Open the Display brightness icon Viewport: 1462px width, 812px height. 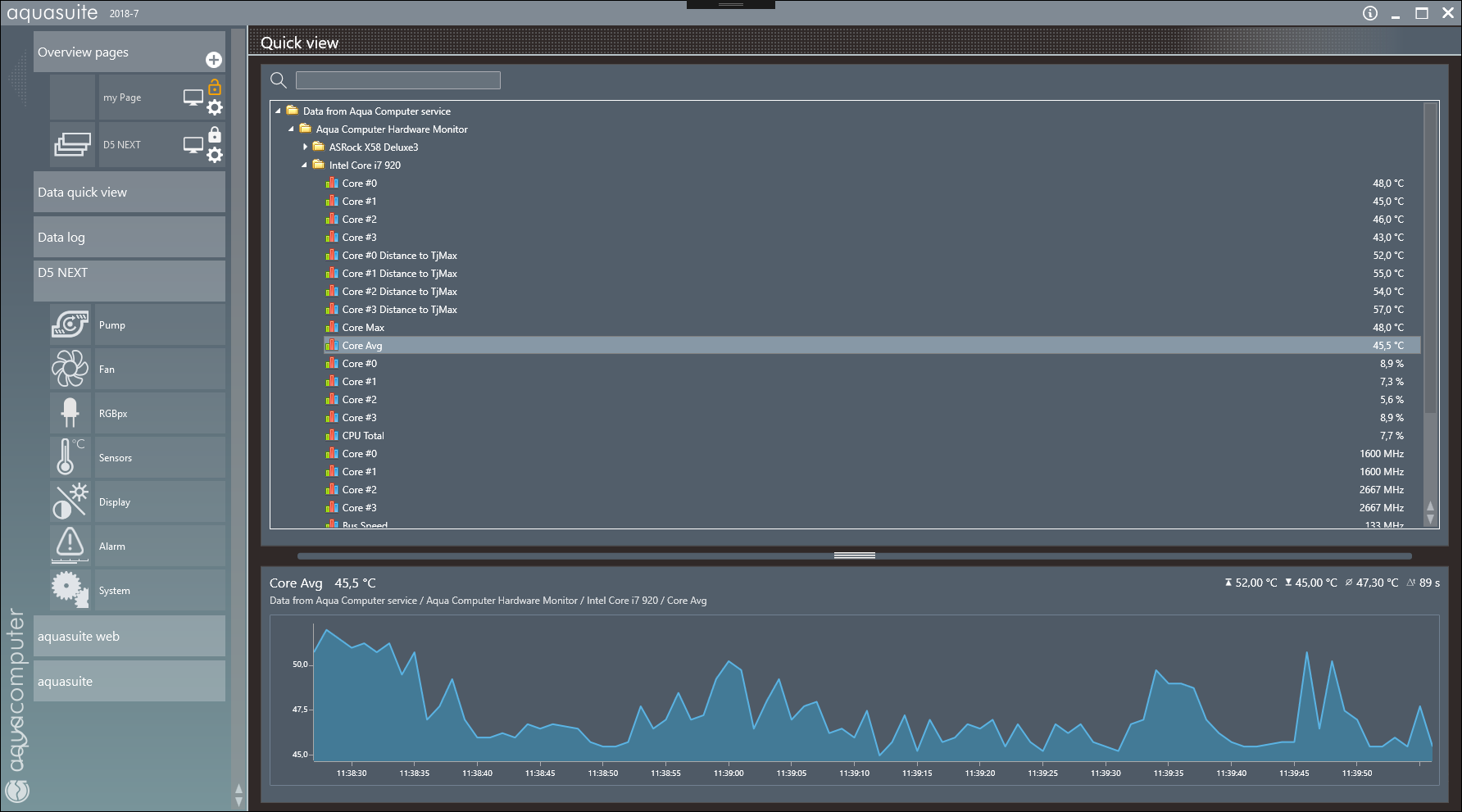pyautogui.click(x=70, y=501)
